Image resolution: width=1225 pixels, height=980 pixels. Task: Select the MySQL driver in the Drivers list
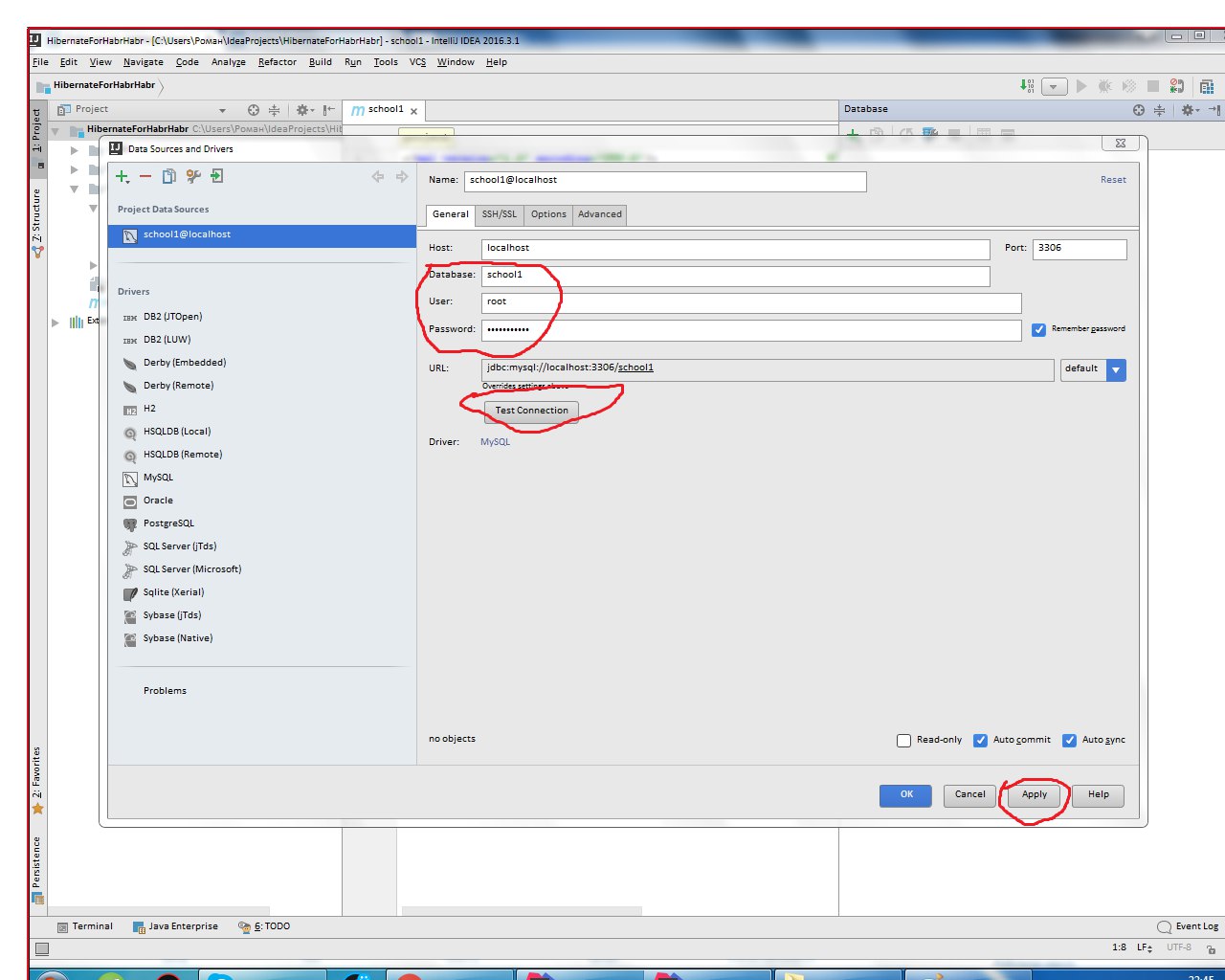point(158,478)
